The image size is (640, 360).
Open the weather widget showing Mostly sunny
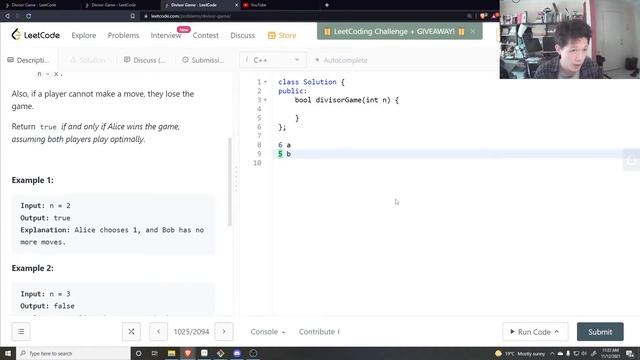coord(520,353)
